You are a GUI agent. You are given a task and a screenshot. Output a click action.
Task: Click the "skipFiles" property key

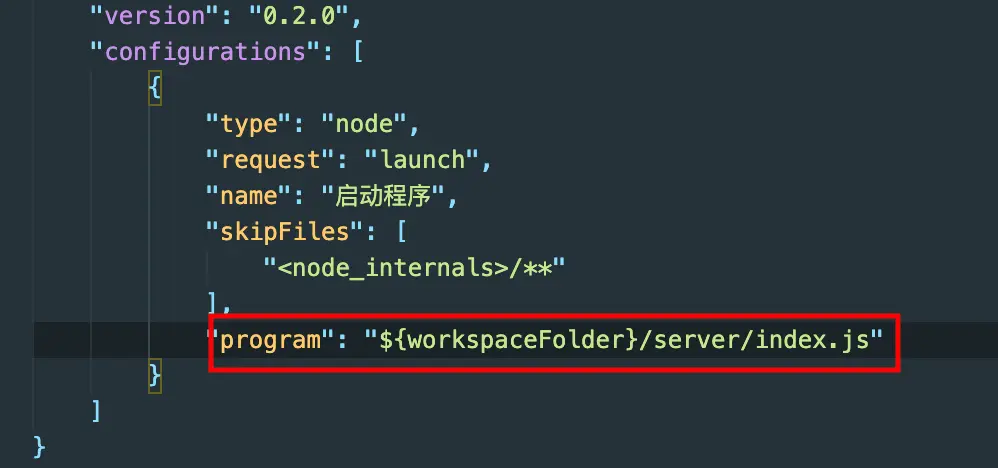tap(285, 232)
